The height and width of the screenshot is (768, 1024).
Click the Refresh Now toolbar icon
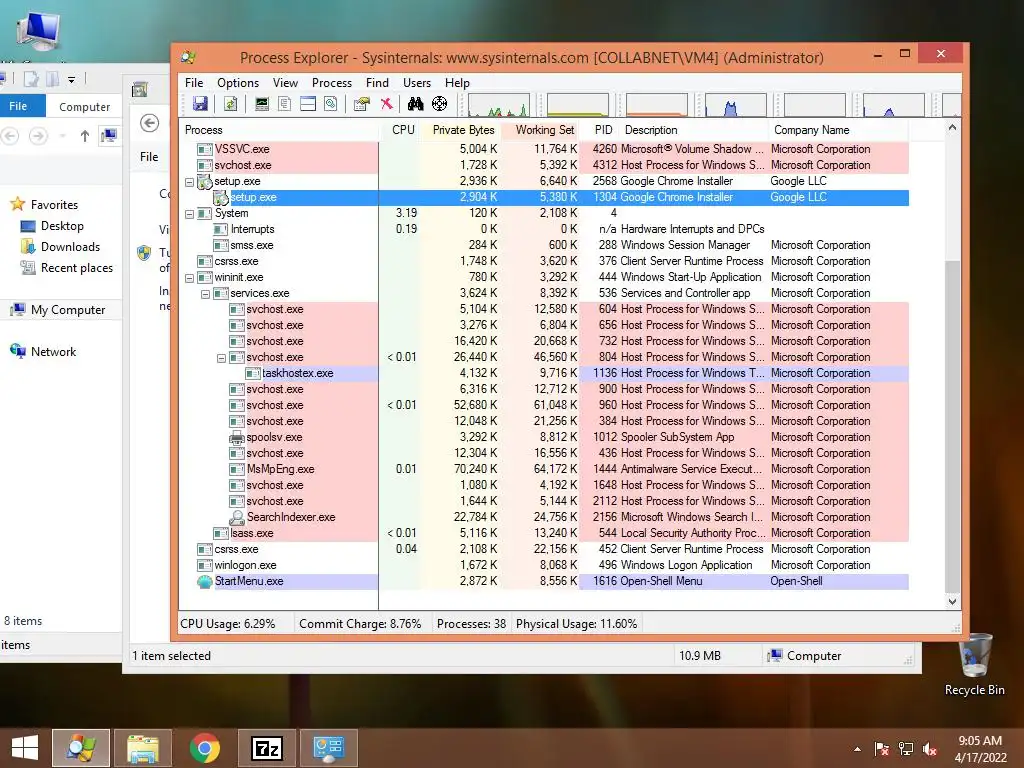pos(231,104)
